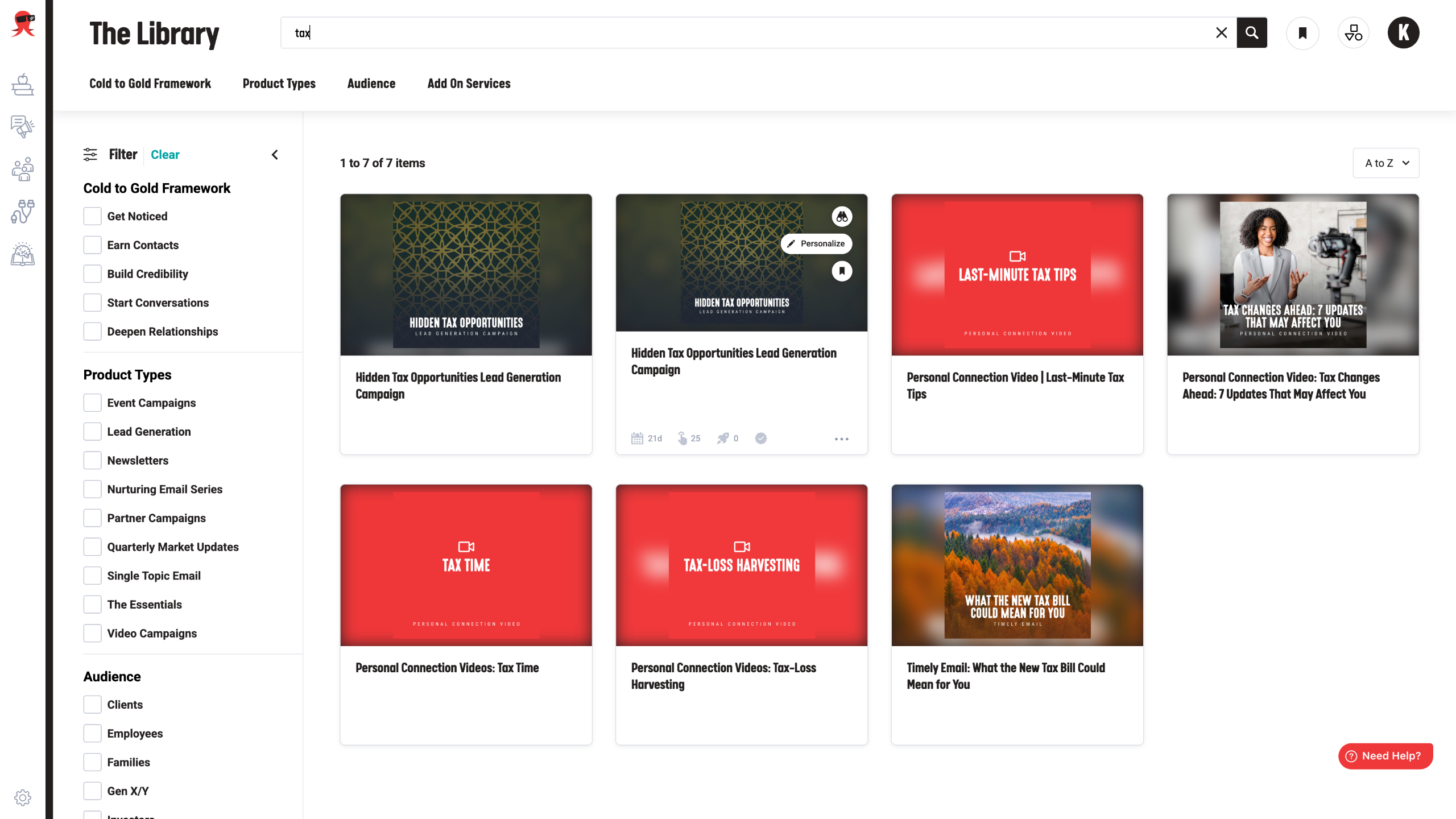Open the Audience navigation menu

(371, 84)
